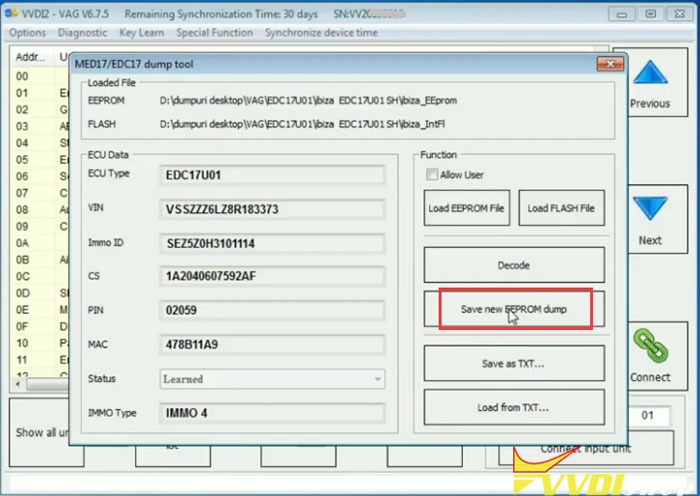Click the Load FLASH File button
The height and width of the screenshot is (496, 700).
point(561,208)
